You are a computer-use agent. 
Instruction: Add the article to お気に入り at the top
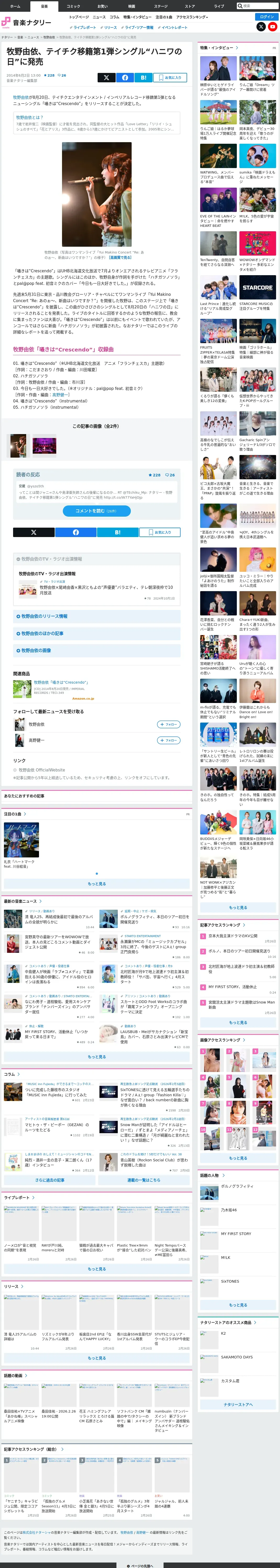pos(170,77)
